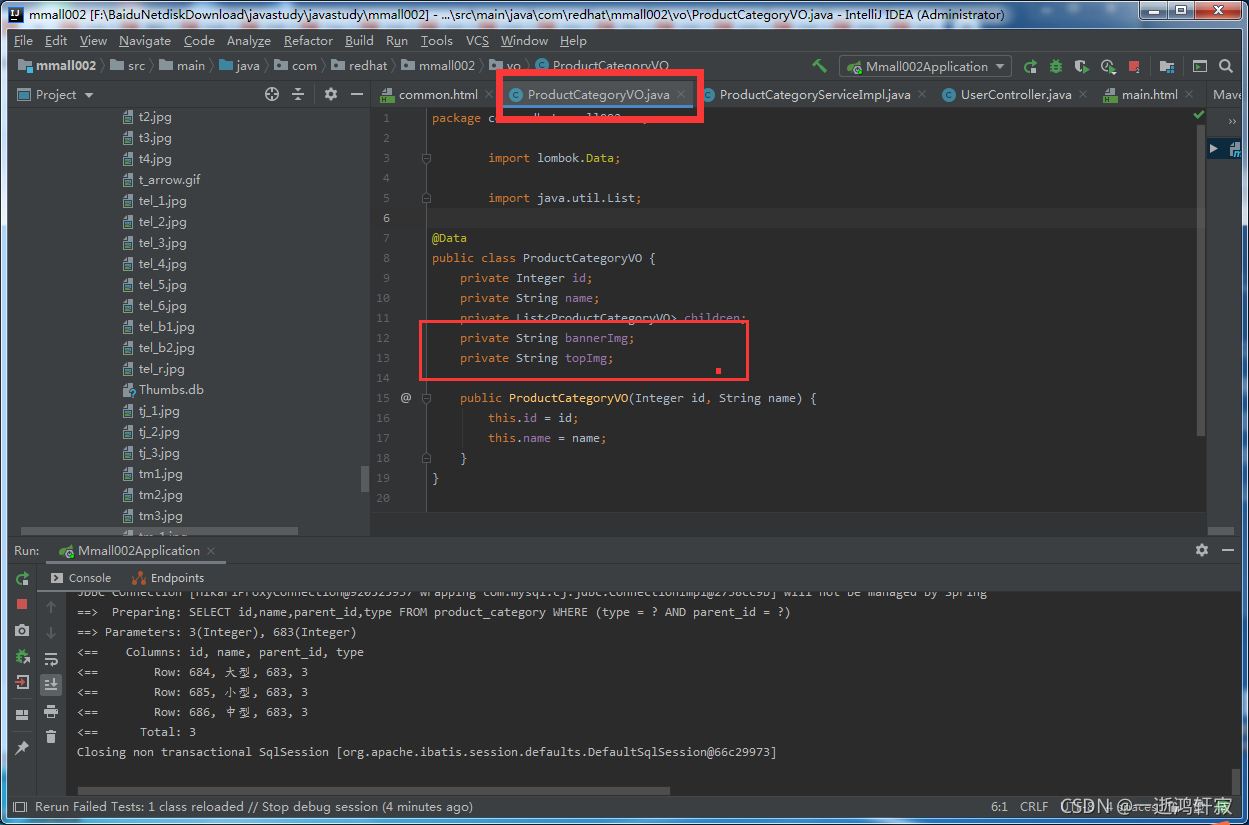Open the Run panel gear settings
Viewport: 1249px width, 825px height.
[x=1202, y=551]
